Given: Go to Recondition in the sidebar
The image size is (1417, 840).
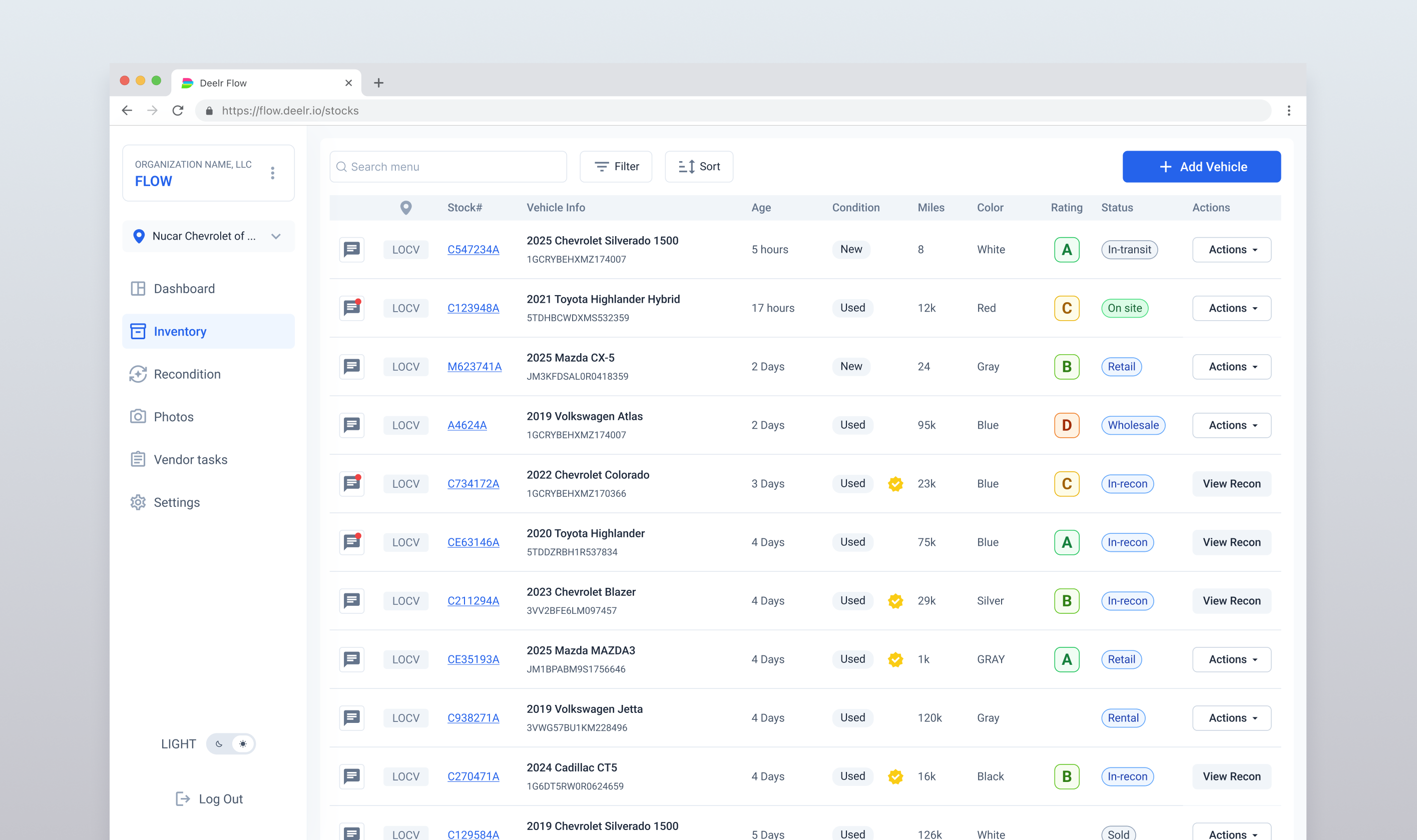Looking at the screenshot, I should click(x=187, y=374).
